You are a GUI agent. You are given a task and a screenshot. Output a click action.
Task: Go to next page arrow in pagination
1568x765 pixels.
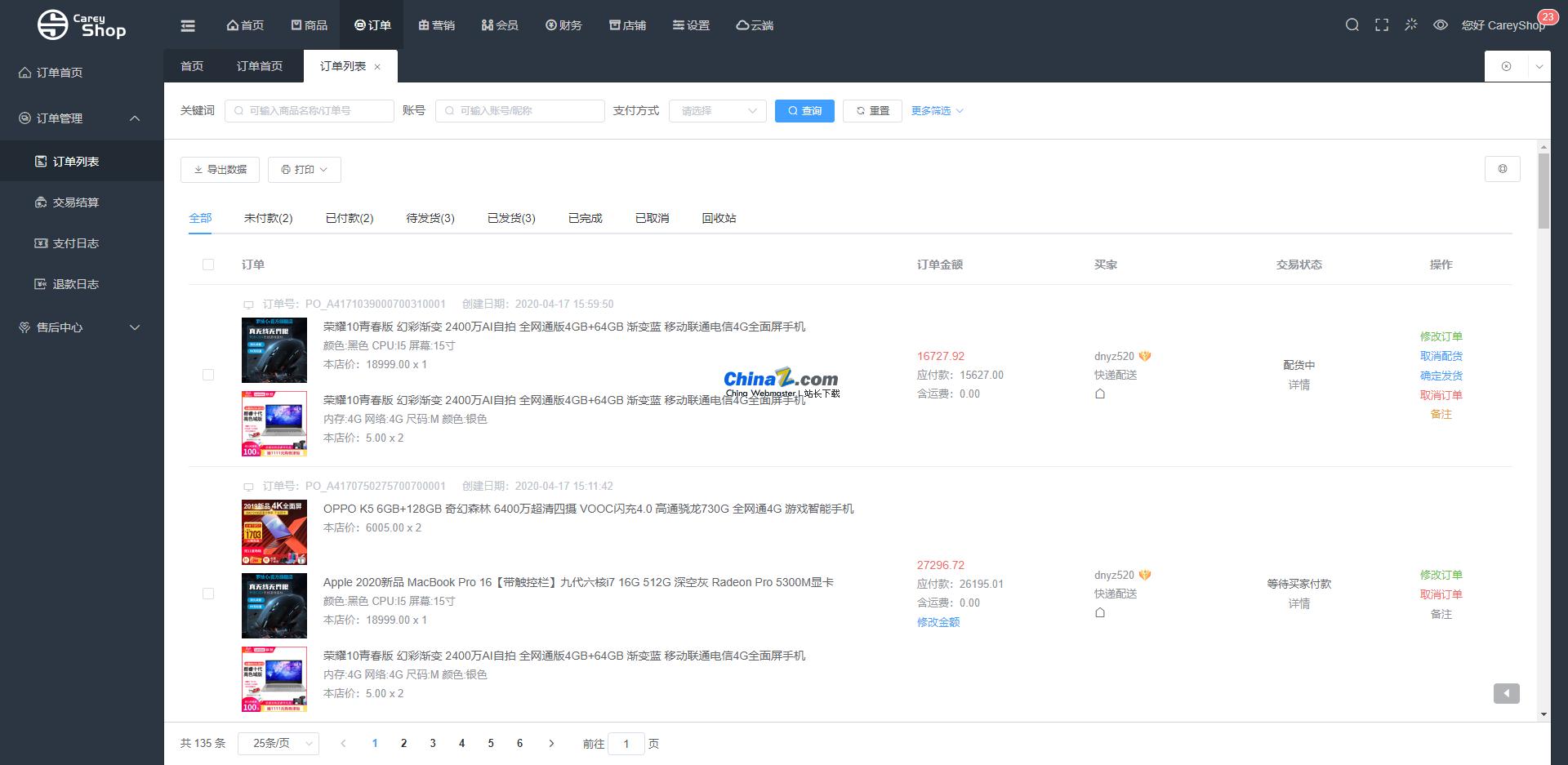pyautogui.click(x=551, y=743)
